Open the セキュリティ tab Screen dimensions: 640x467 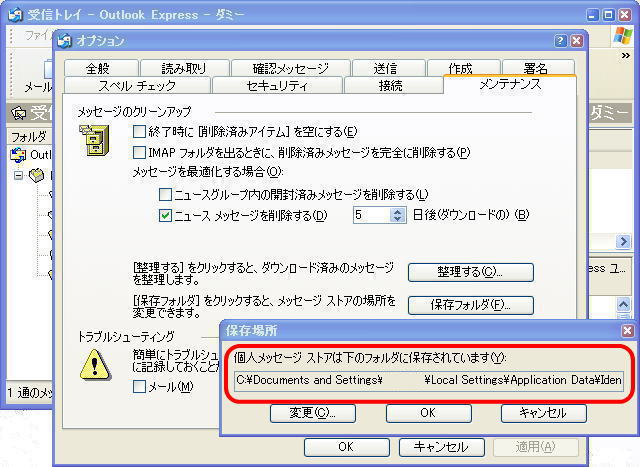277,85
